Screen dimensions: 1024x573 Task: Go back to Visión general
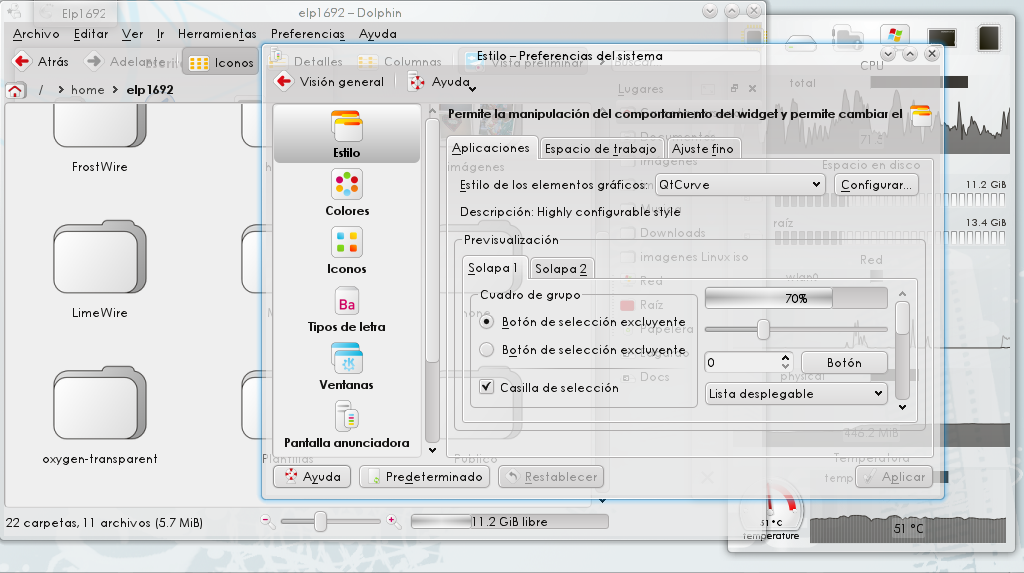pos(330,82)
